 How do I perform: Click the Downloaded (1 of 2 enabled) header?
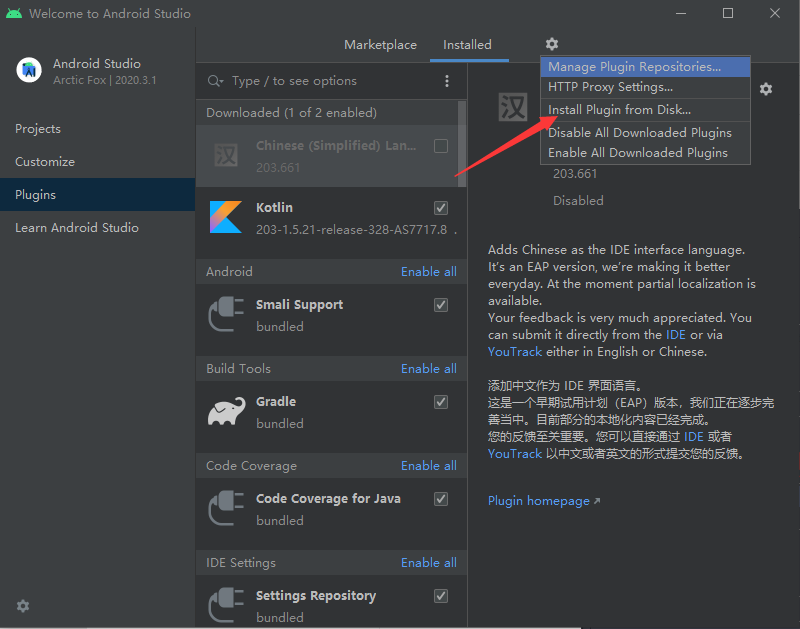point(291,113)
